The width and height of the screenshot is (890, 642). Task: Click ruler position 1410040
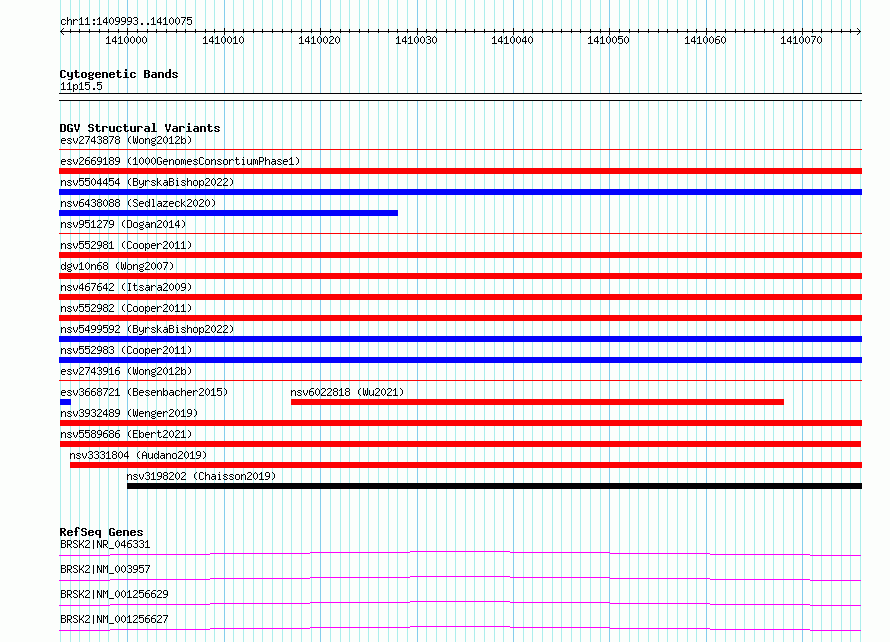(512, 40)
